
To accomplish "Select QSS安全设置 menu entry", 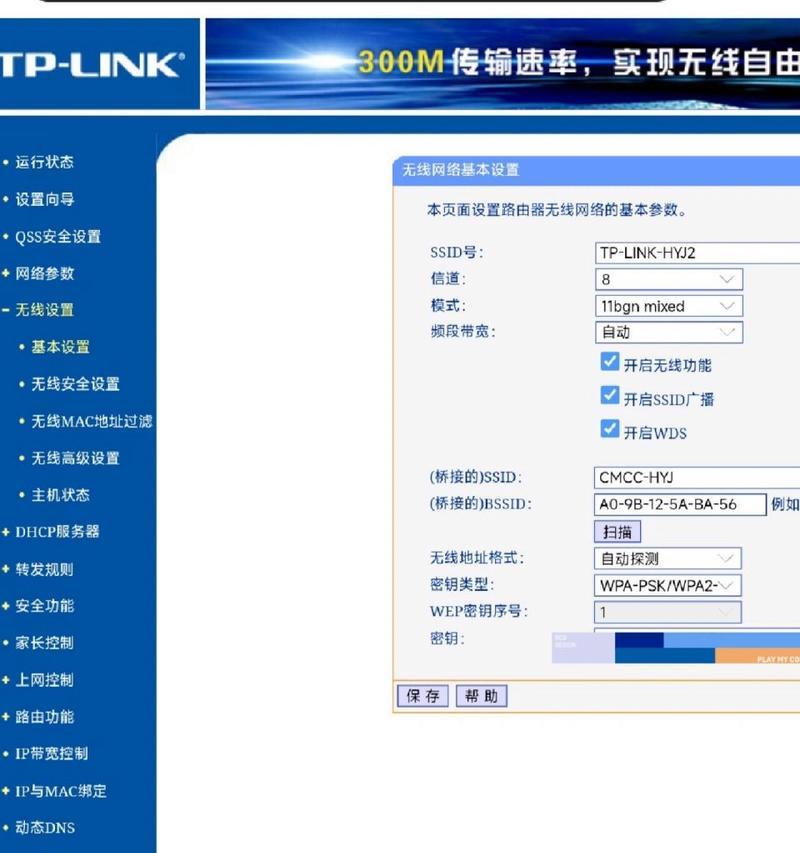I will 58,237.
